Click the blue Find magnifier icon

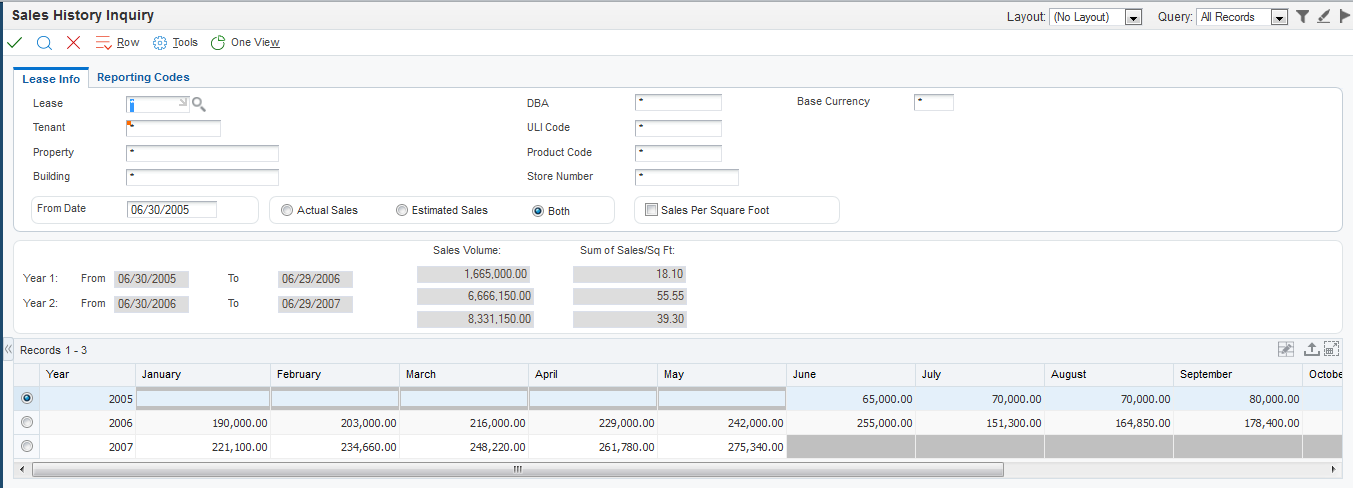point(44,43)
